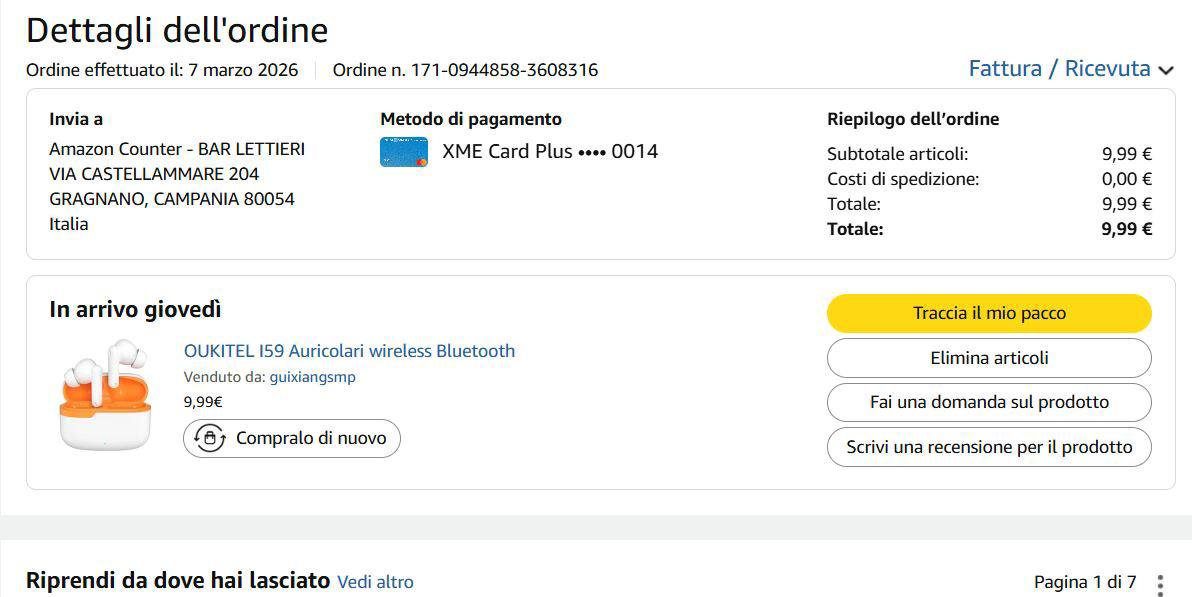Click the chevron beside Fattura / Ricevuta
This screenshot has width=1192, height=597.
pyautogui.click(x=1165, y=70)
